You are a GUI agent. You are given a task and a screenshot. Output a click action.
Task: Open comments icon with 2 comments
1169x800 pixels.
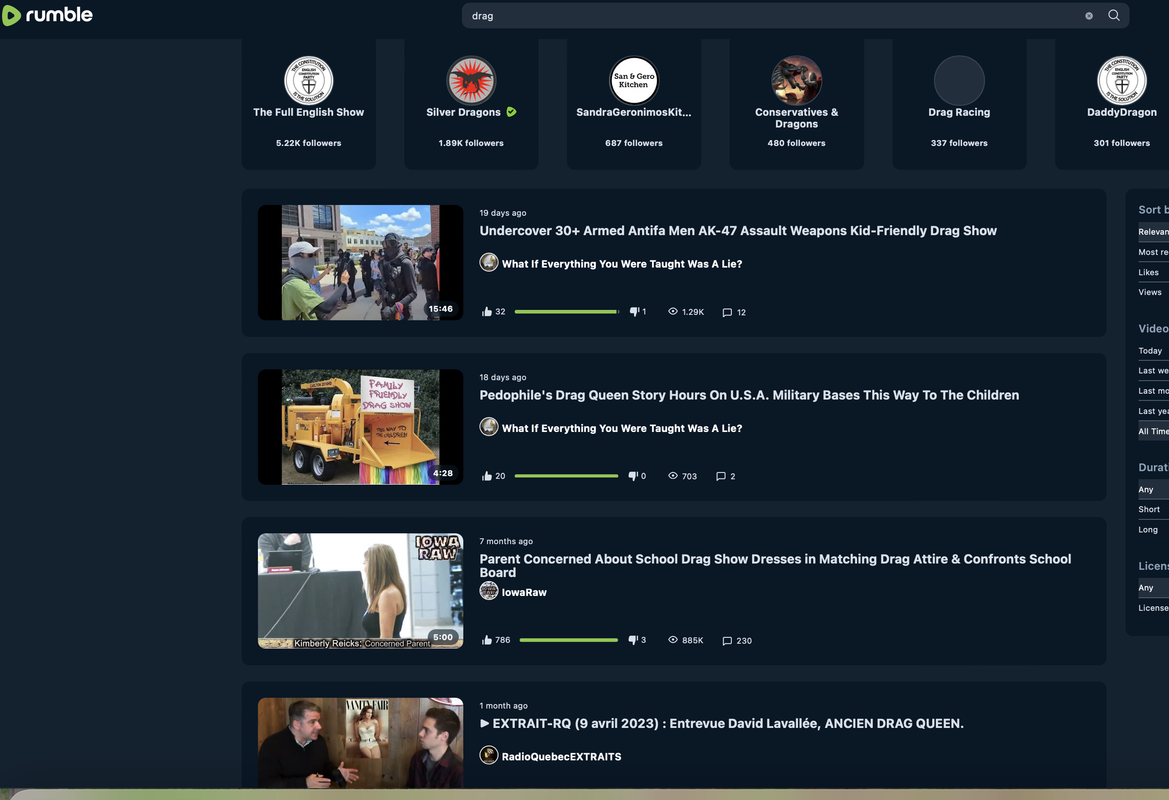721,476
